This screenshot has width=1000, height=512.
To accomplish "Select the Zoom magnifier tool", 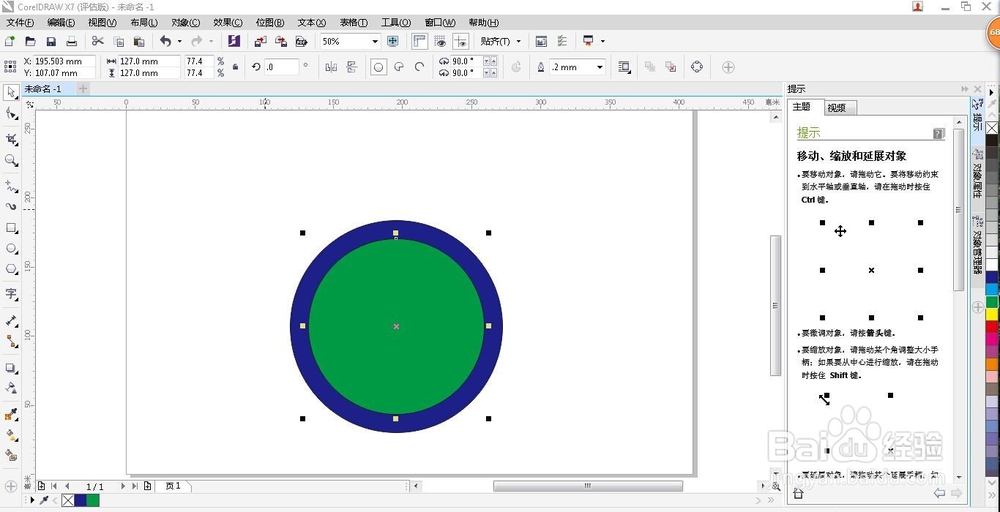I will 11,160.
